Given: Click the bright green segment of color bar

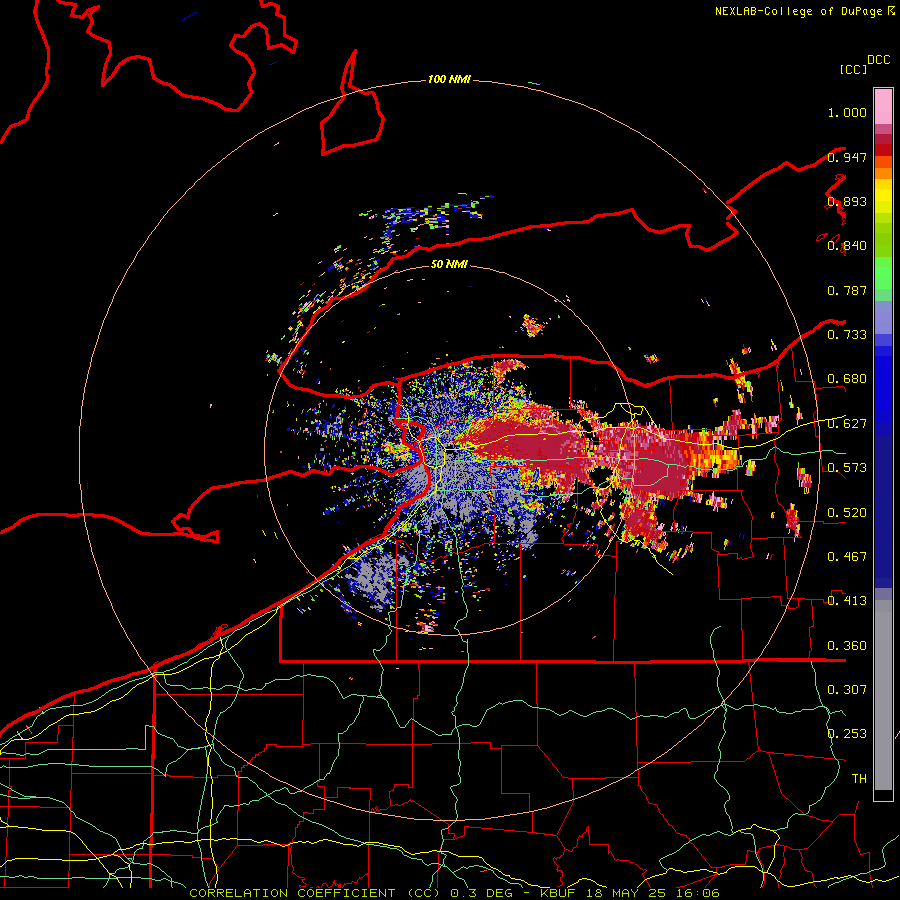Looking at the screenshot, I should pos(883,273).
